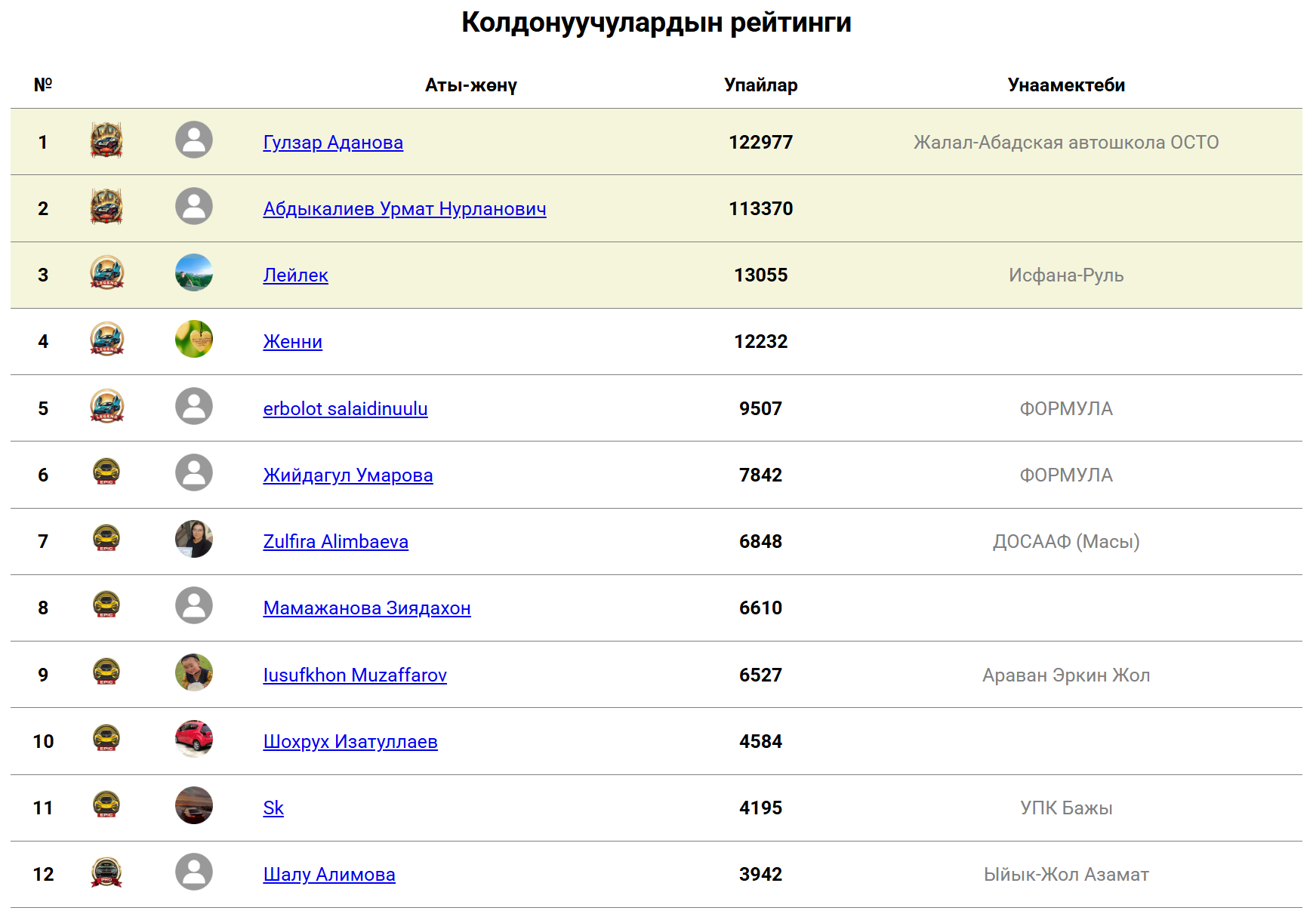
Task: Open Гулзар Аданова's profile link
Action: coord(333,143)
